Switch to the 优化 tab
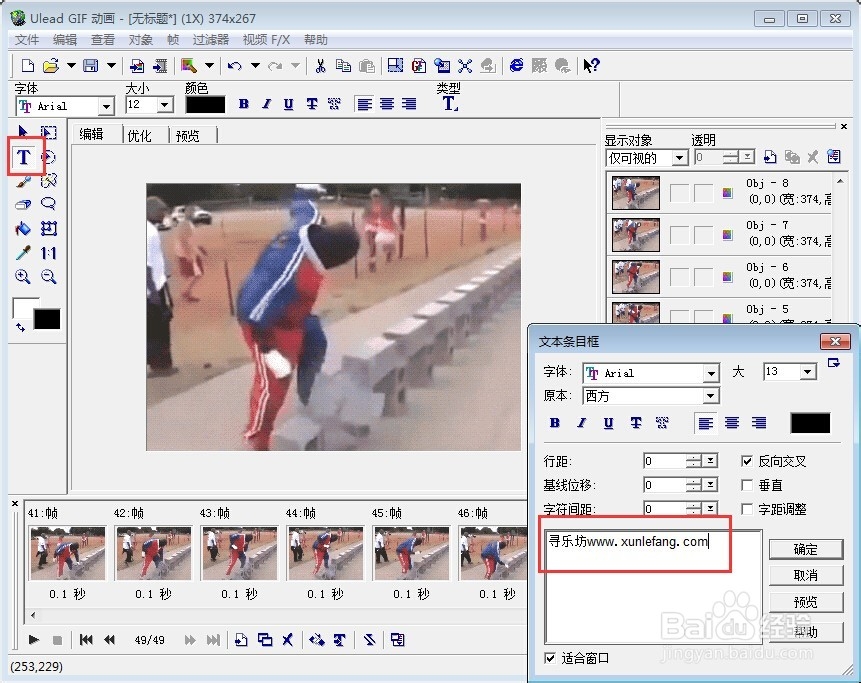Screen dimensions: 861x683 tap(139, 136)
